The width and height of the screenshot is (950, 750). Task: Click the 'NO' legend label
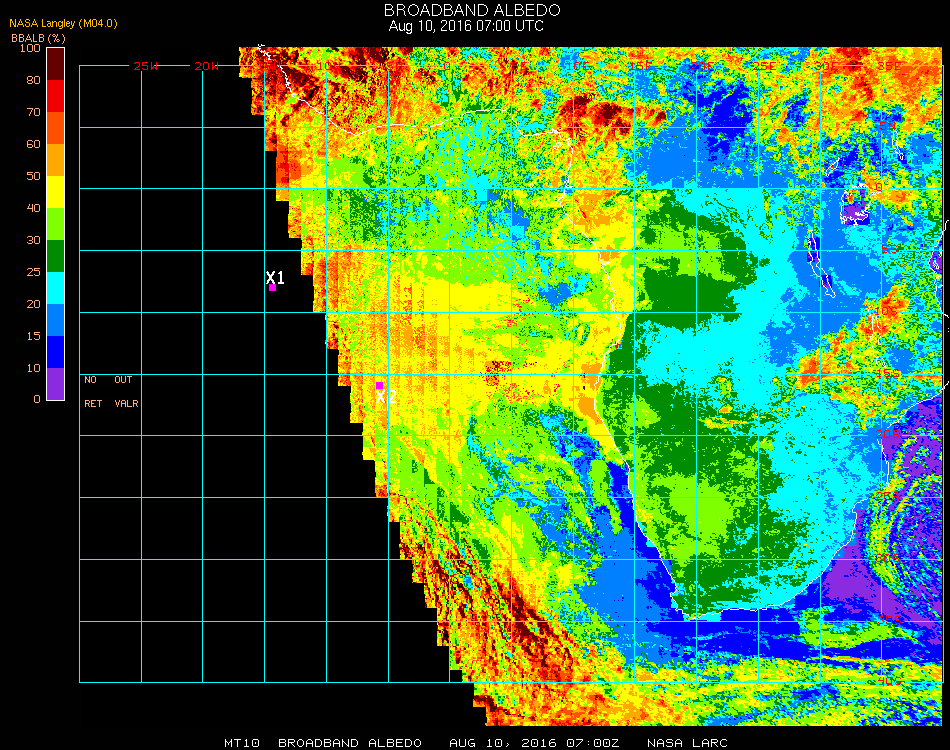(90, 380)
